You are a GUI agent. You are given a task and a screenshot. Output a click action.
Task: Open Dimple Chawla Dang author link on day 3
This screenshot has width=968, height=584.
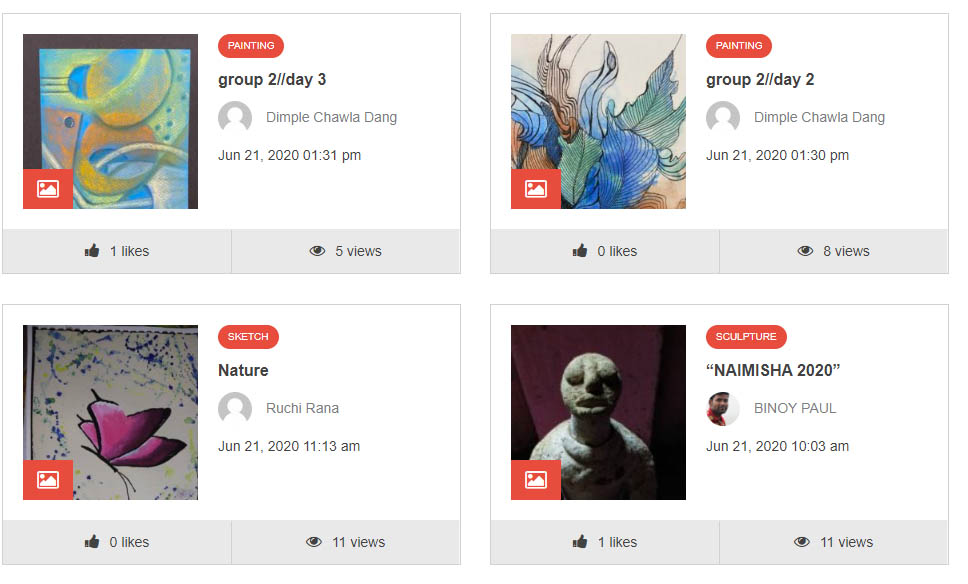pos(332,117)
